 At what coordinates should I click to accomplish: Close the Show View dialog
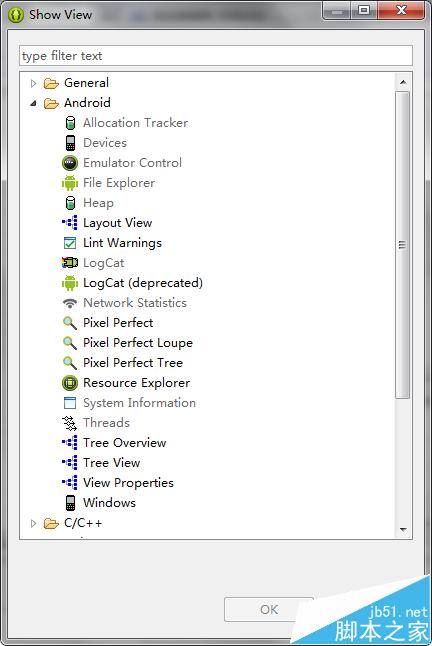[401, 10]
